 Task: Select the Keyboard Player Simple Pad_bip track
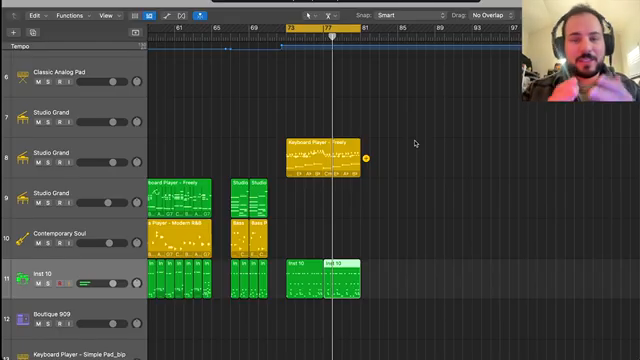coord(79,355)
